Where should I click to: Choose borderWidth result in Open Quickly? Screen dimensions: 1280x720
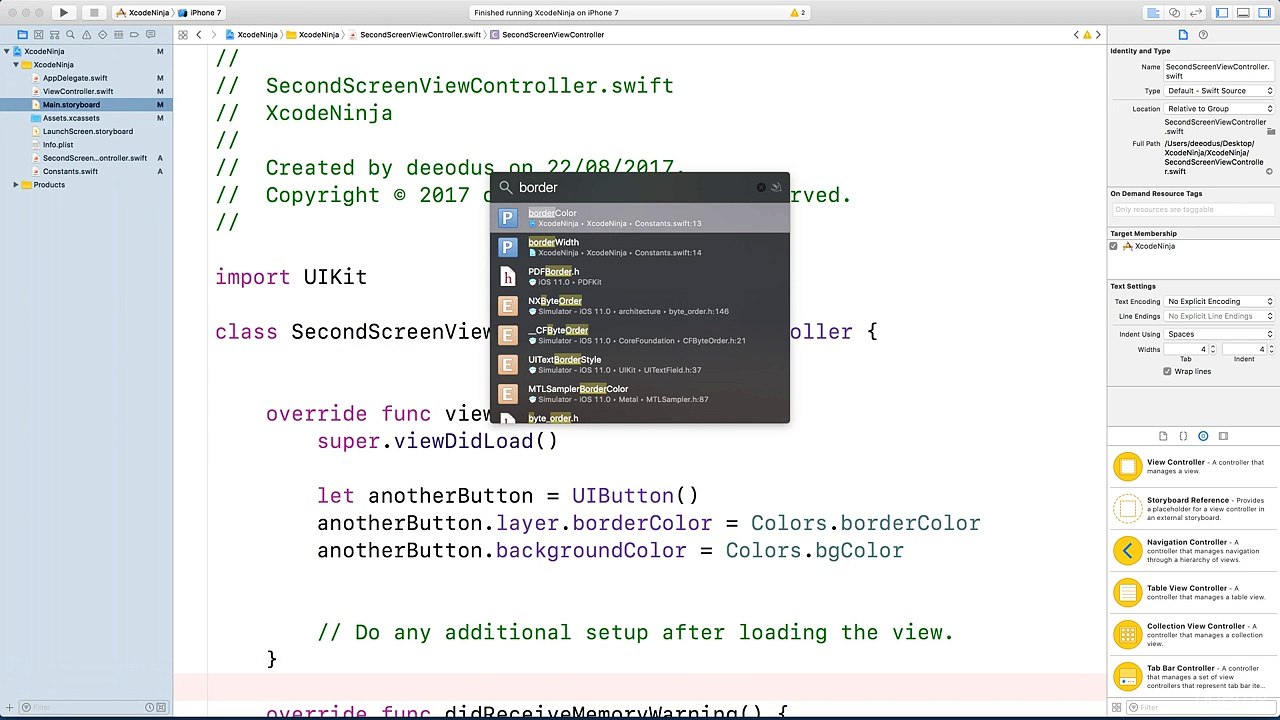[640, 247]
